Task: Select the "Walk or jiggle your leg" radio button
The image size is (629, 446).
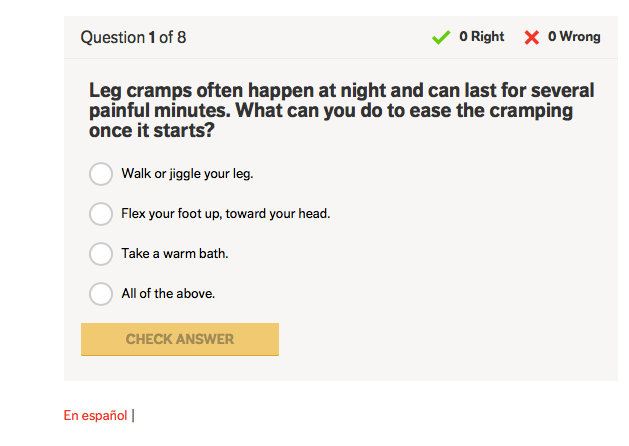Action: click(x=101, y=174)
